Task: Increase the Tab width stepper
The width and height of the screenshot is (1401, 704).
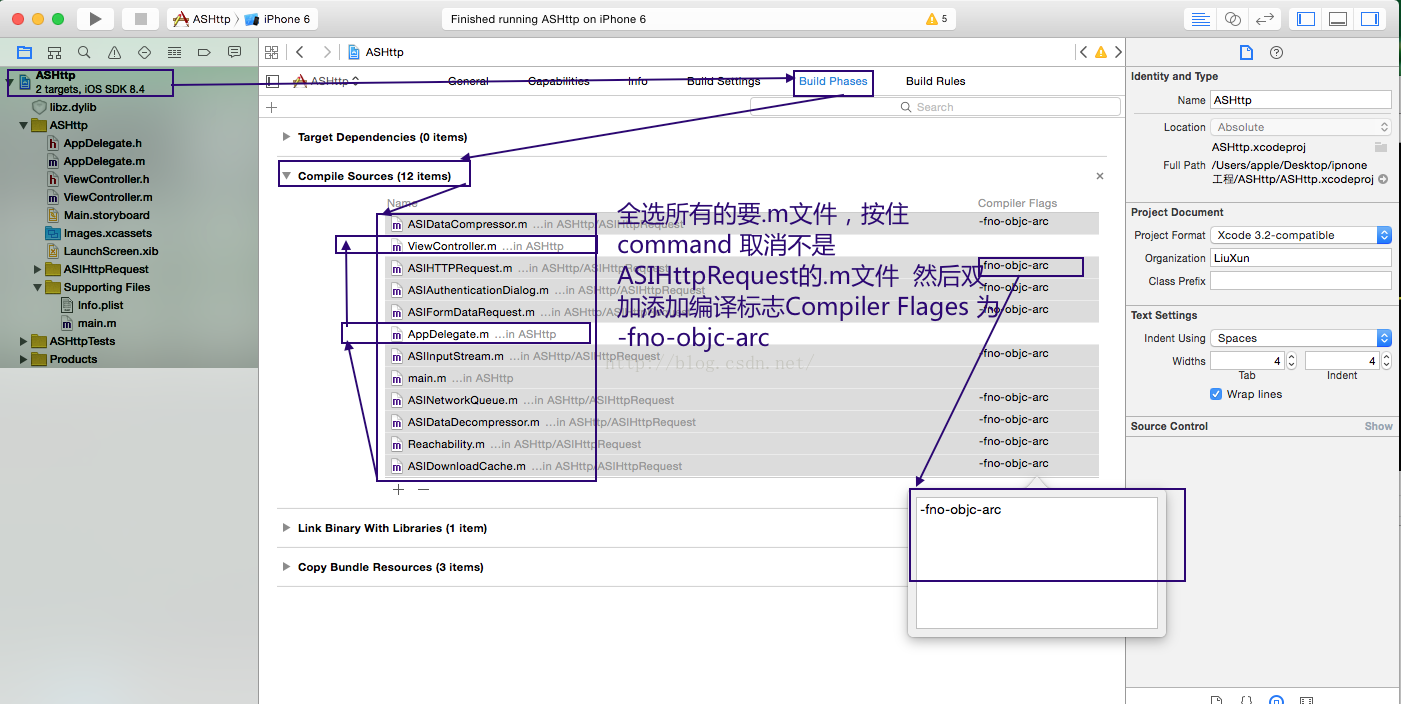Action: [x=1292, y=357]
